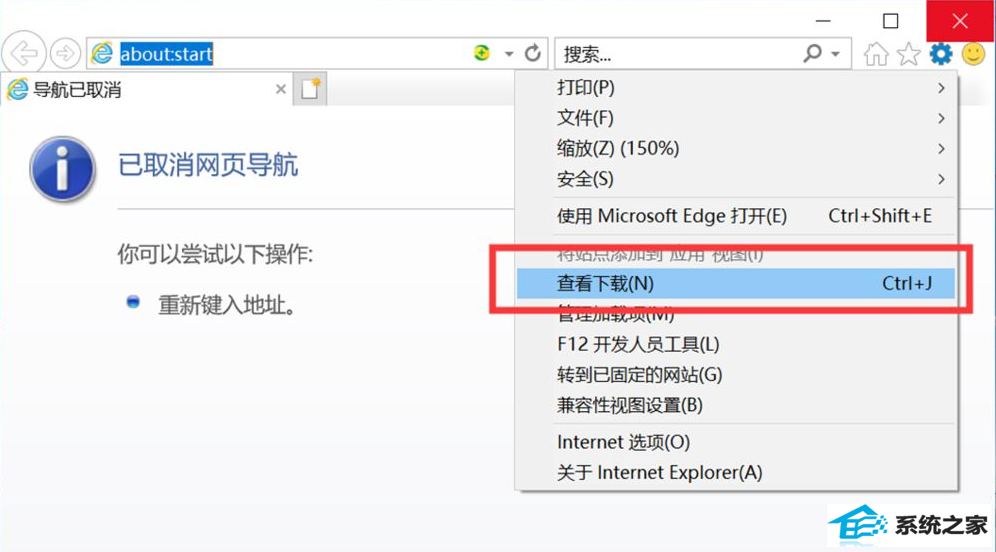This screenshot has width=996, height=552.
Task: Open the Home page via house icon
Action: [x=876, y=54]
